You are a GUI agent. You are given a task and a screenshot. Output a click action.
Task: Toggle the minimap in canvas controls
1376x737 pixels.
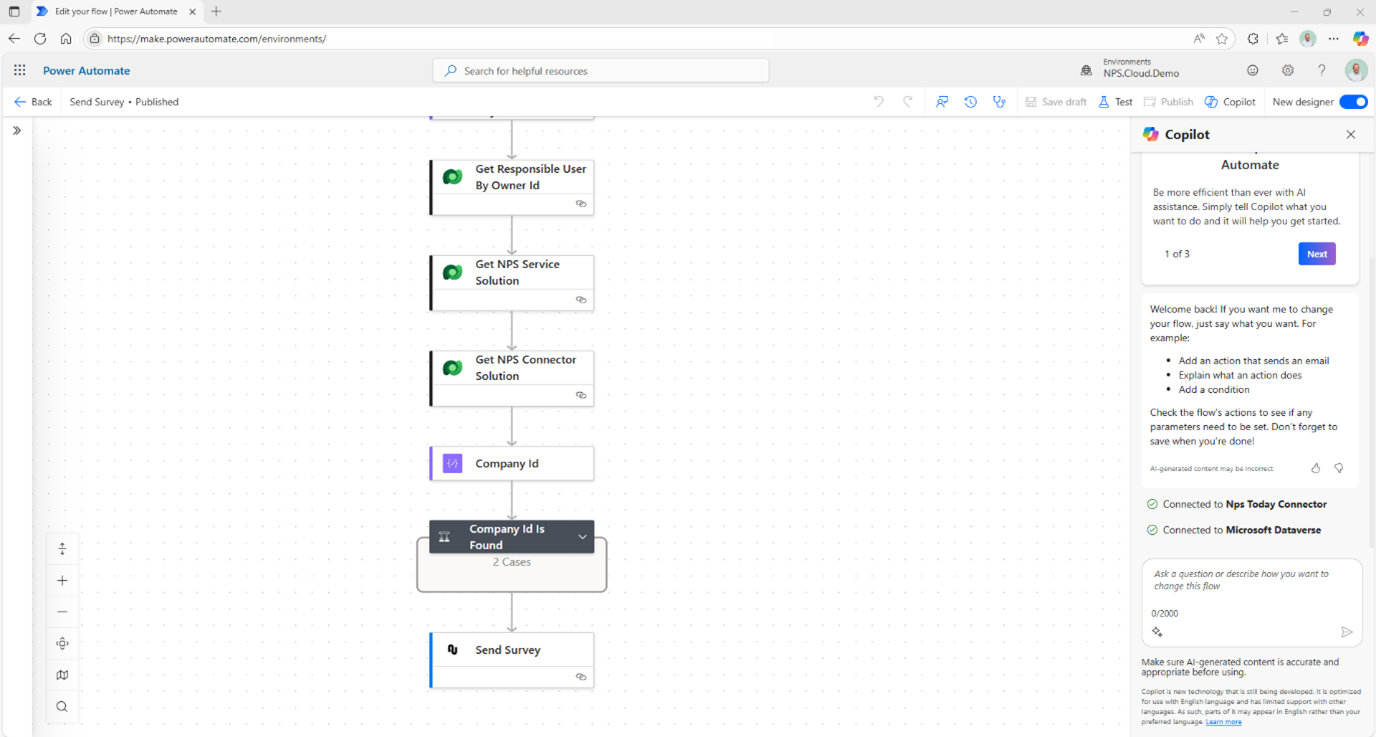coord(62,675)
